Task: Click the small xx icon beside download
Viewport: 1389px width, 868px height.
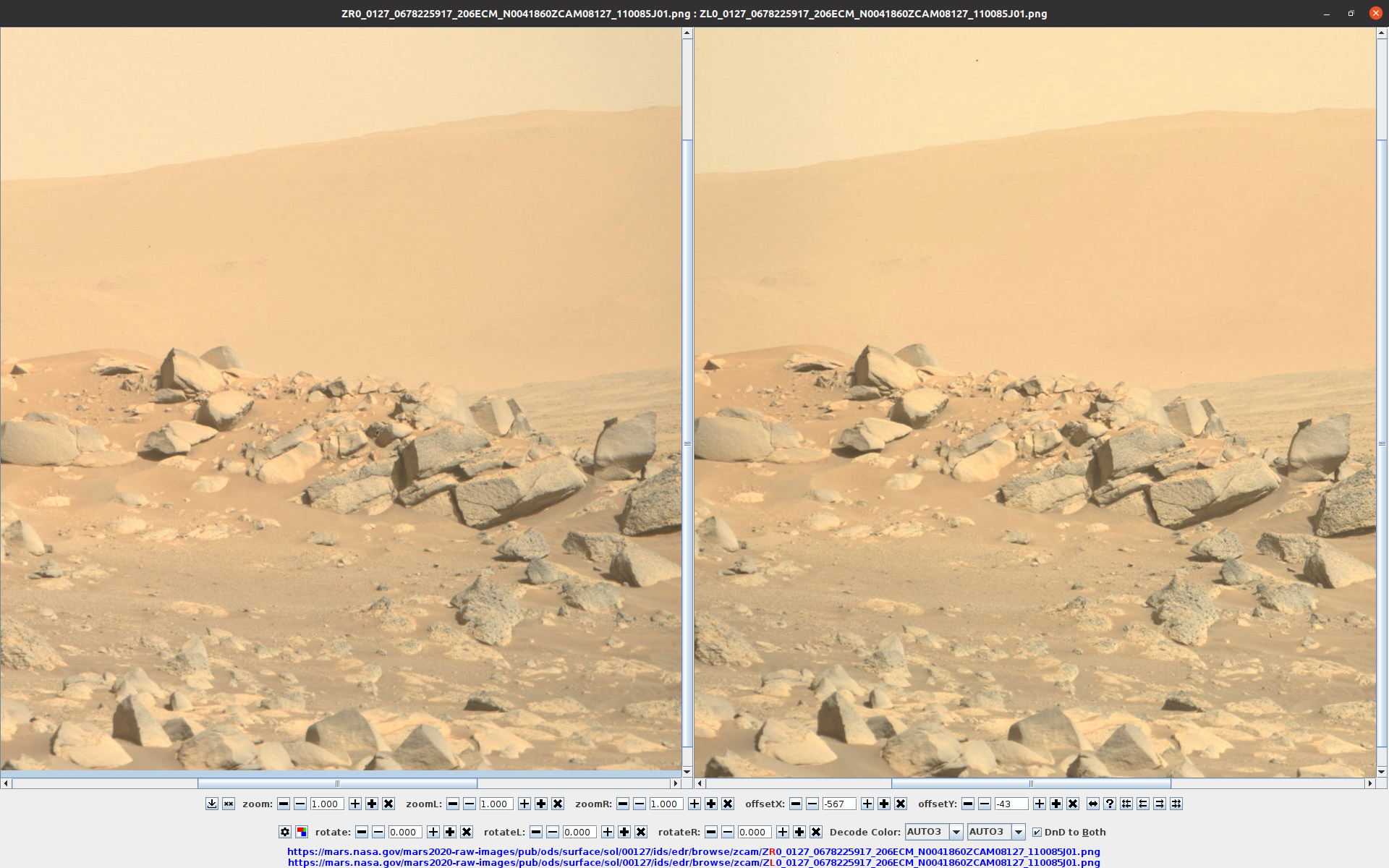Action: pyautogui.click(x=229, y=804)
